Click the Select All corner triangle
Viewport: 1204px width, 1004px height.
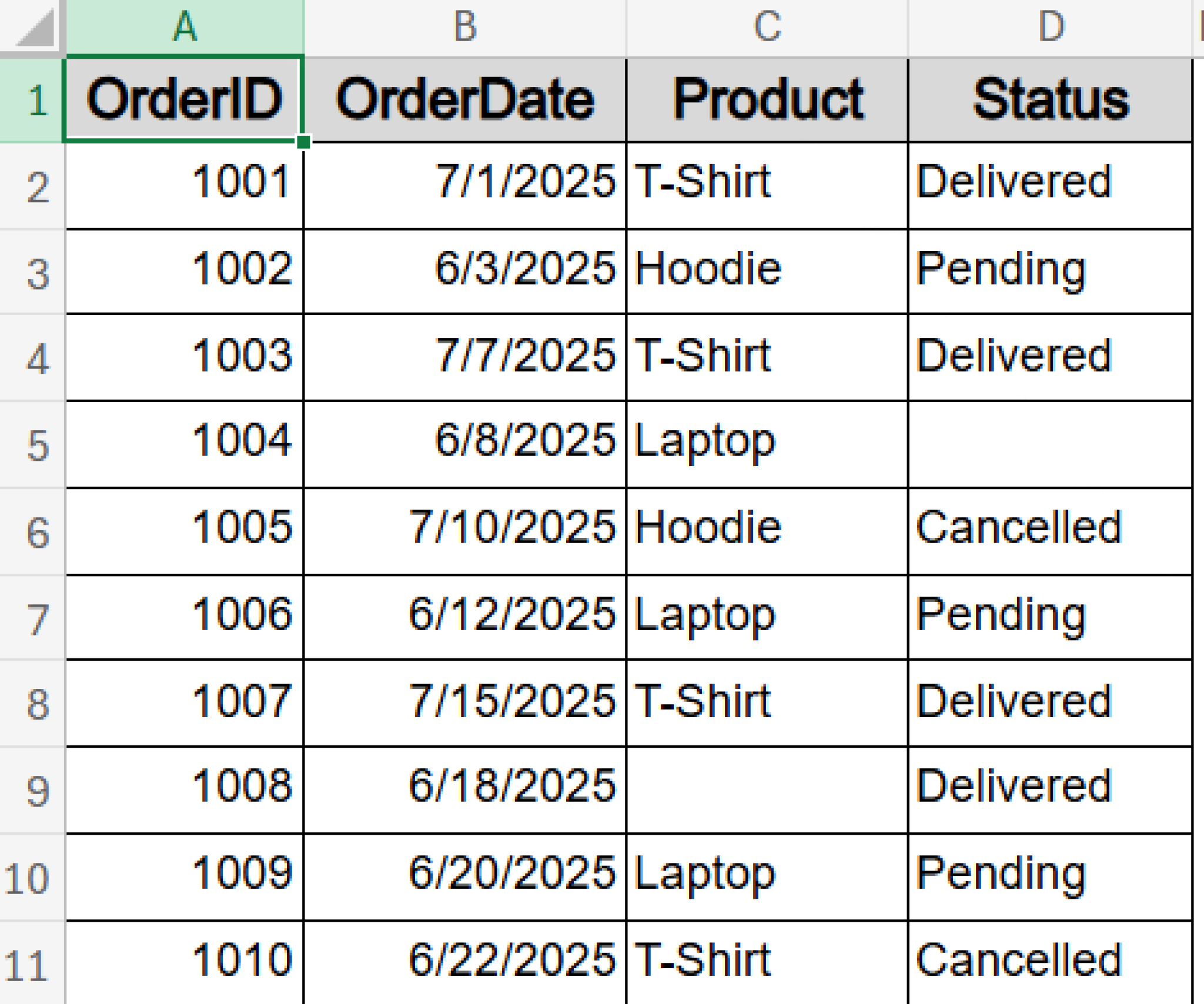(x=35, y=28)
